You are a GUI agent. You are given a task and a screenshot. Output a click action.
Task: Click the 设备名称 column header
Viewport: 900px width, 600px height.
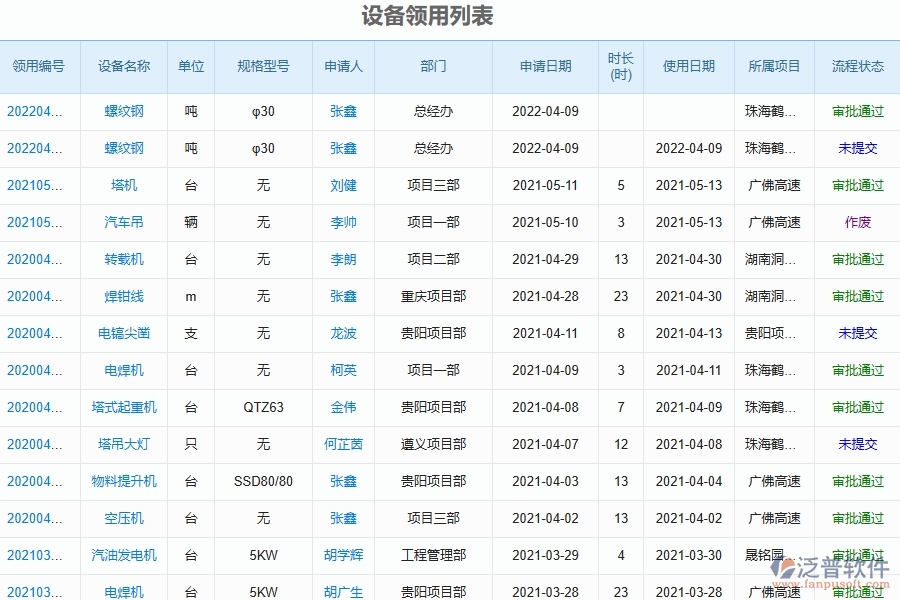[124, 66]
